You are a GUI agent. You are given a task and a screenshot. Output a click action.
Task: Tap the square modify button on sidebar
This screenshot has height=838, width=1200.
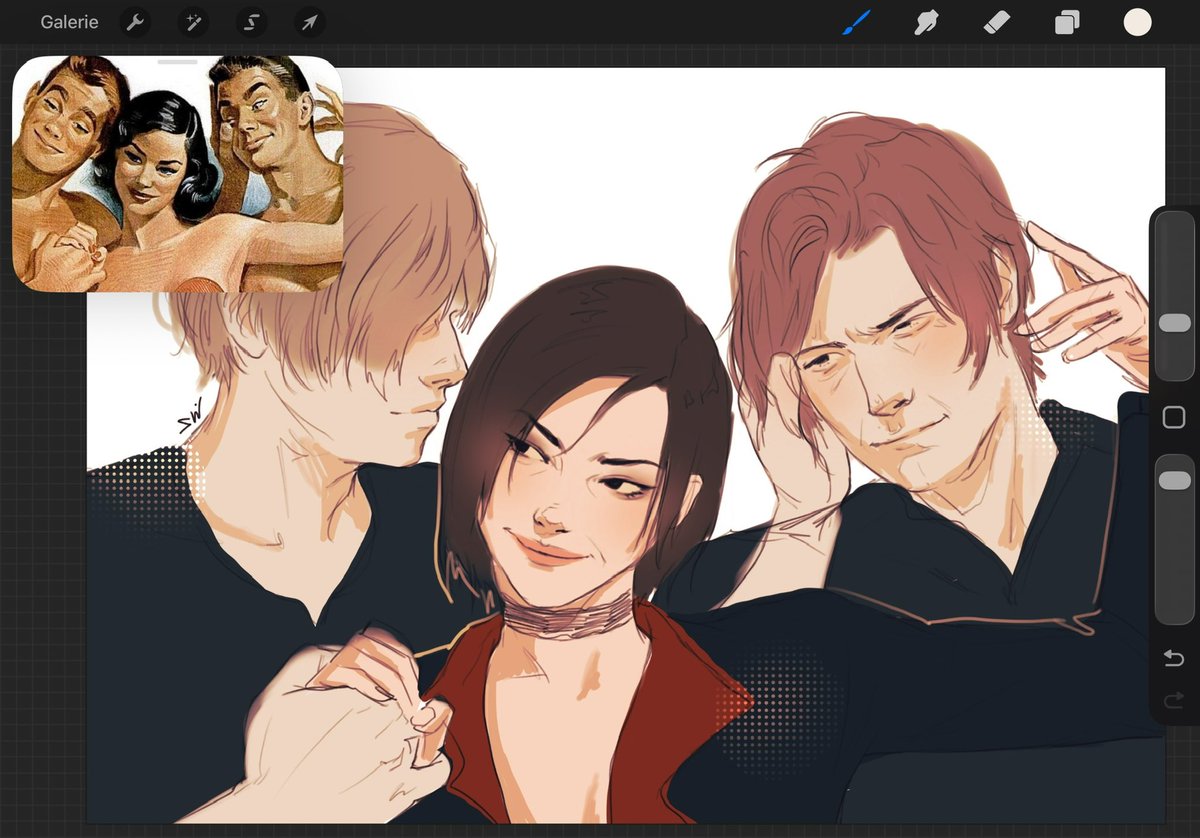pos(1174,418)
